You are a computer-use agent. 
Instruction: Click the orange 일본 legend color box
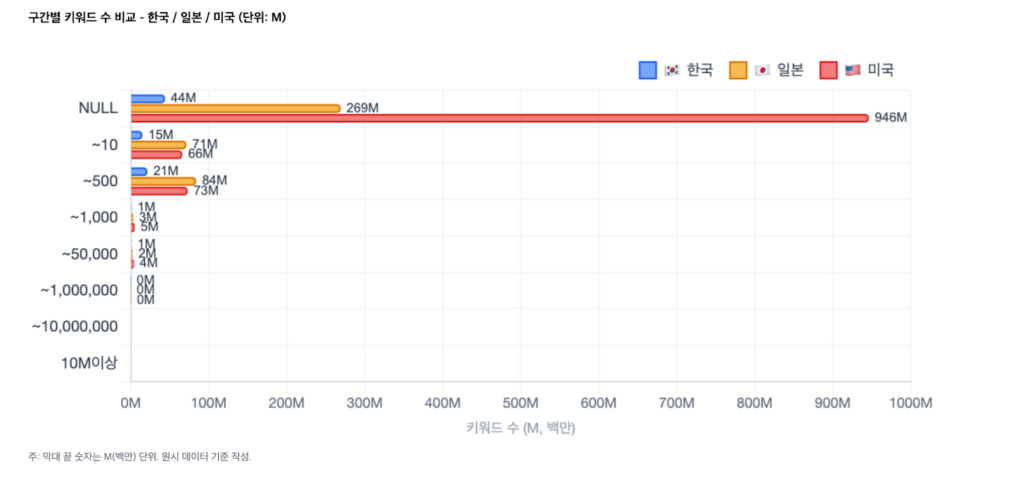[x=739, y=70]
